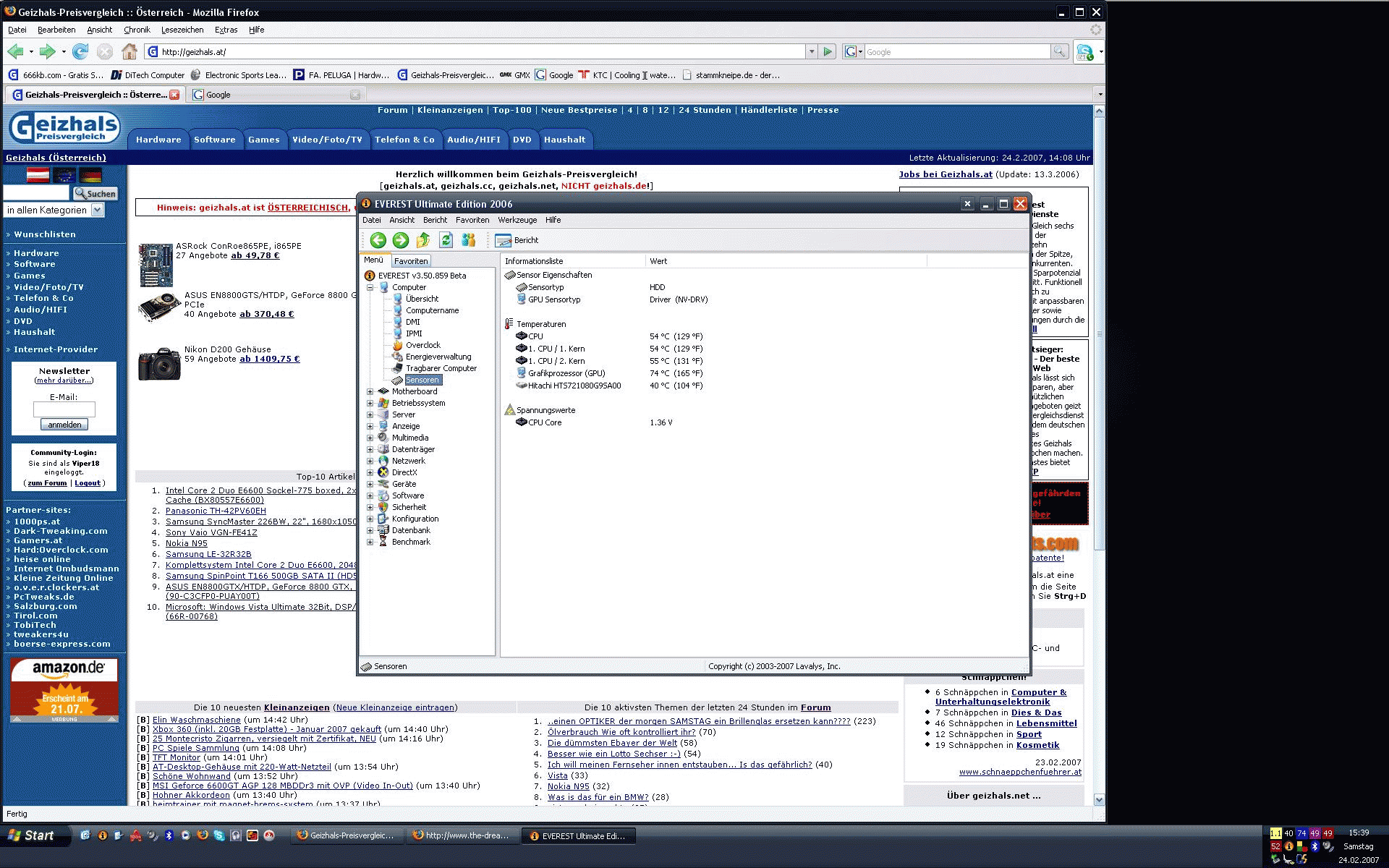The height and width of the screenshot is (868, 1389).
Task: Open EVEREST Datei menu
Action: coord(371,220)
